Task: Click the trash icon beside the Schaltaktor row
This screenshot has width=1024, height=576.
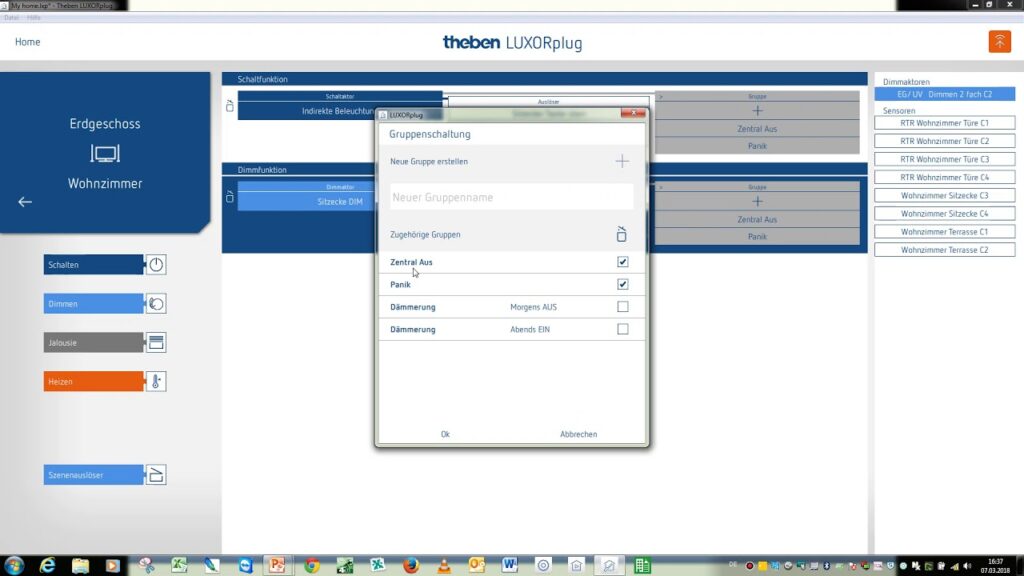Action: pyautogui.click(x=229, y=105)
